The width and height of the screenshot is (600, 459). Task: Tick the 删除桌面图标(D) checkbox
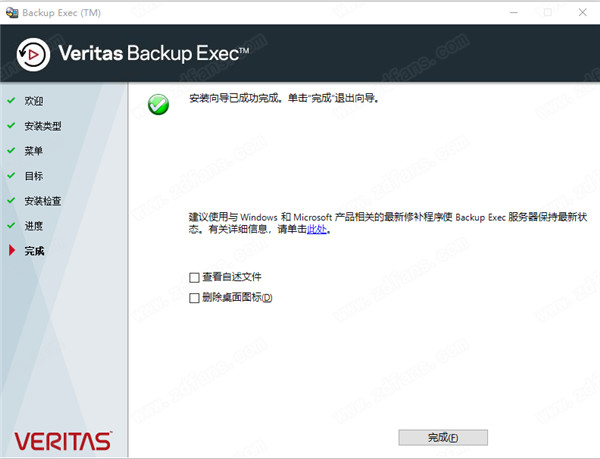point(194,298)
